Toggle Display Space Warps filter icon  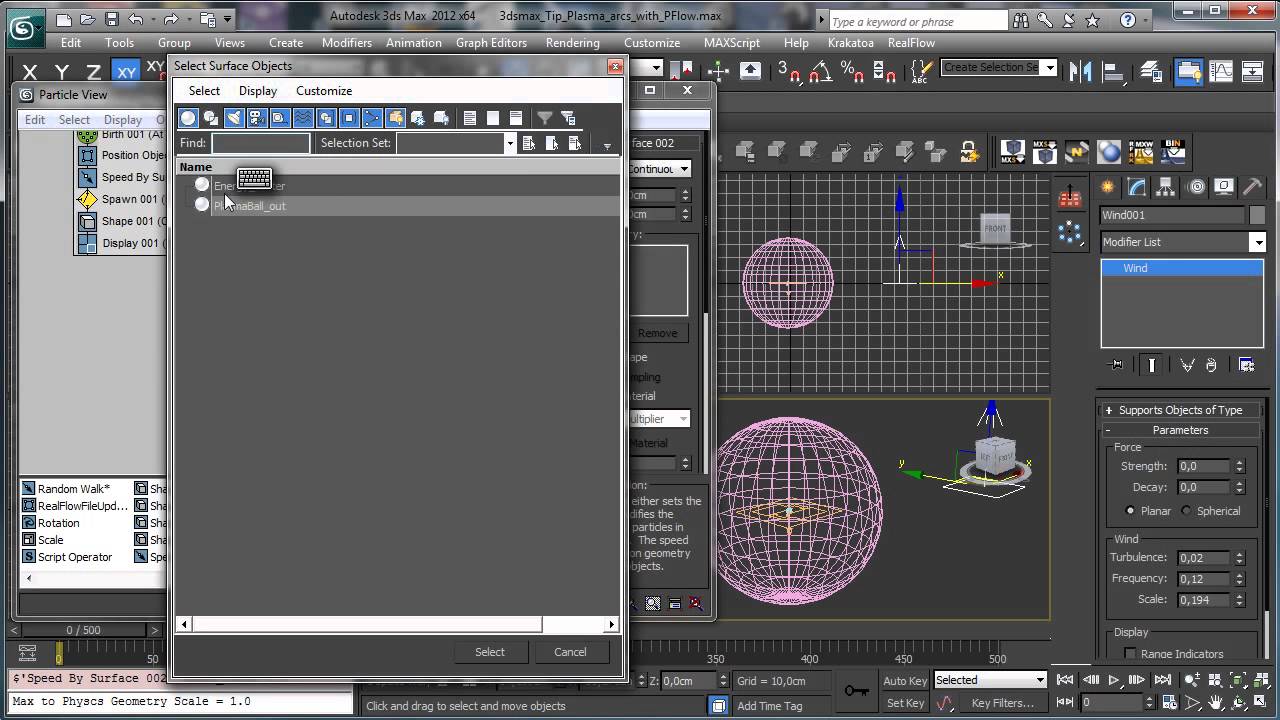pyautogui.click(x=303, y=118)
